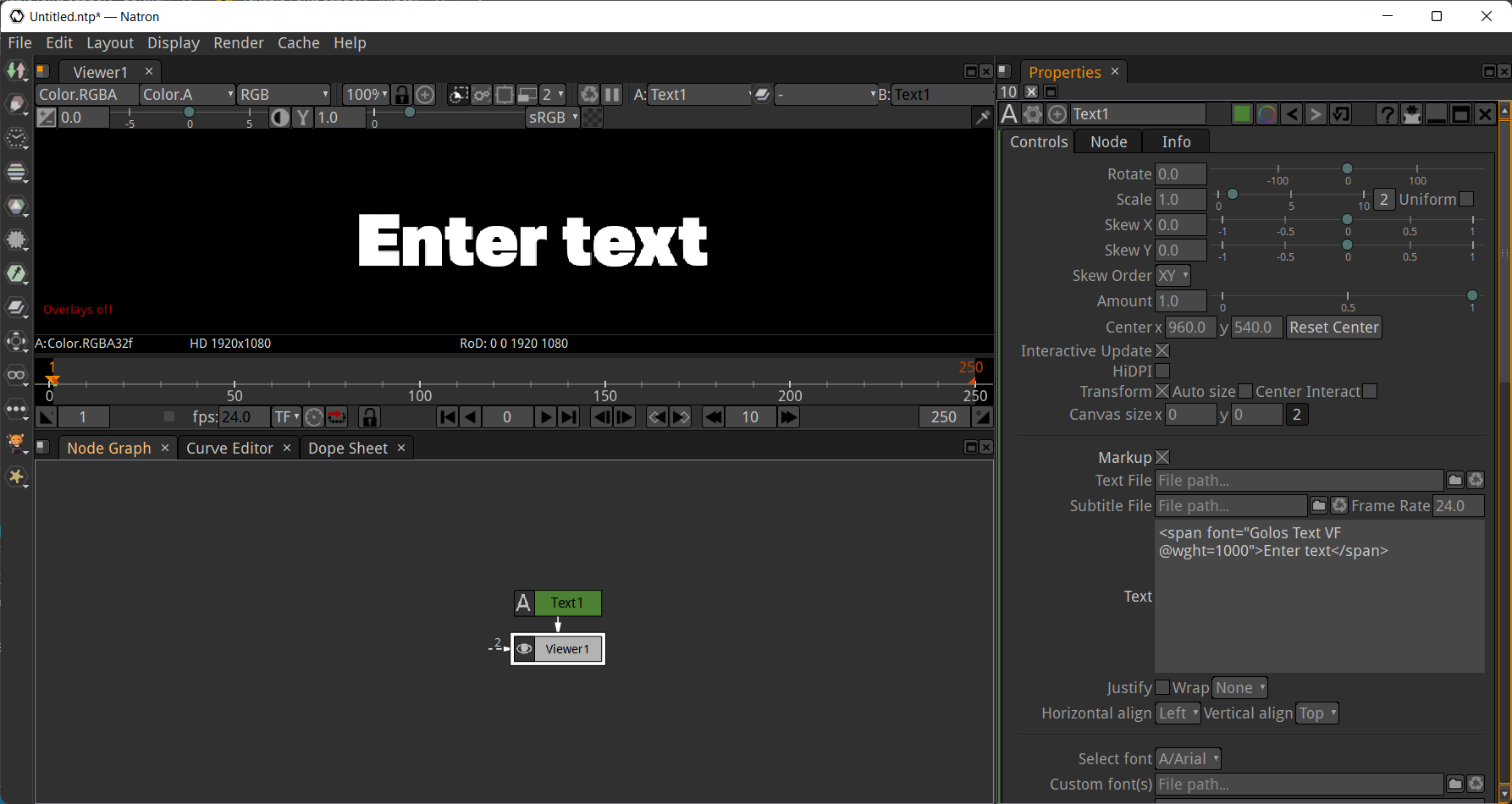This screenshot has height=804, width=1512.
Task: Disable the Markup checkbox
Action: [x=1162, y=458]
